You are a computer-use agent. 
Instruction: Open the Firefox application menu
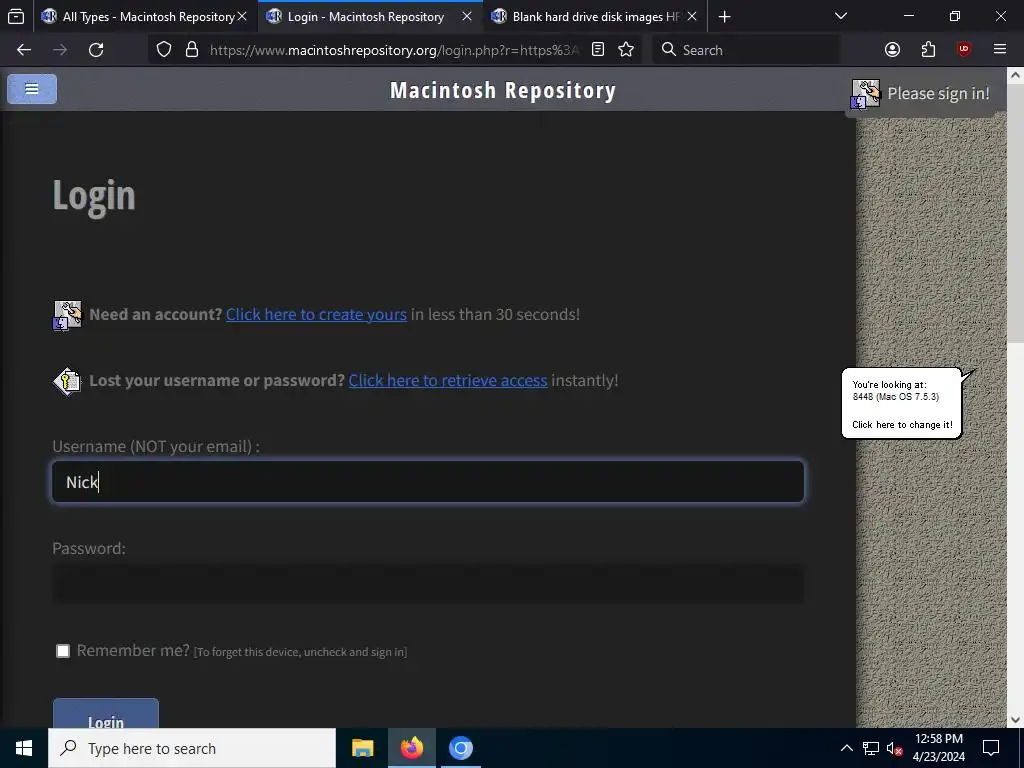1000,50
